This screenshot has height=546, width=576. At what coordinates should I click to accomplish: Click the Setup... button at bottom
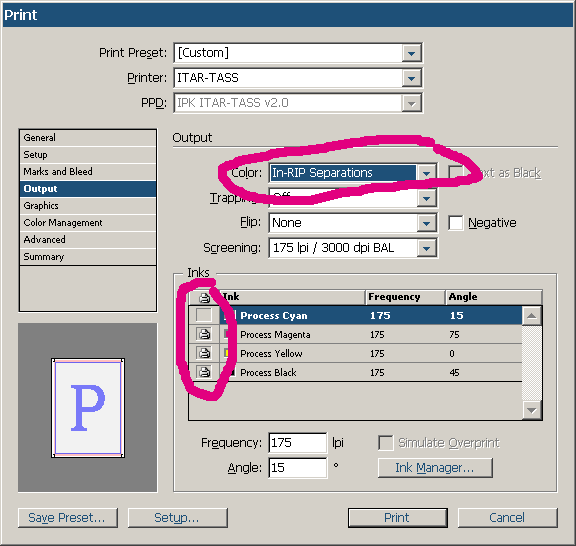click(178, 518)
